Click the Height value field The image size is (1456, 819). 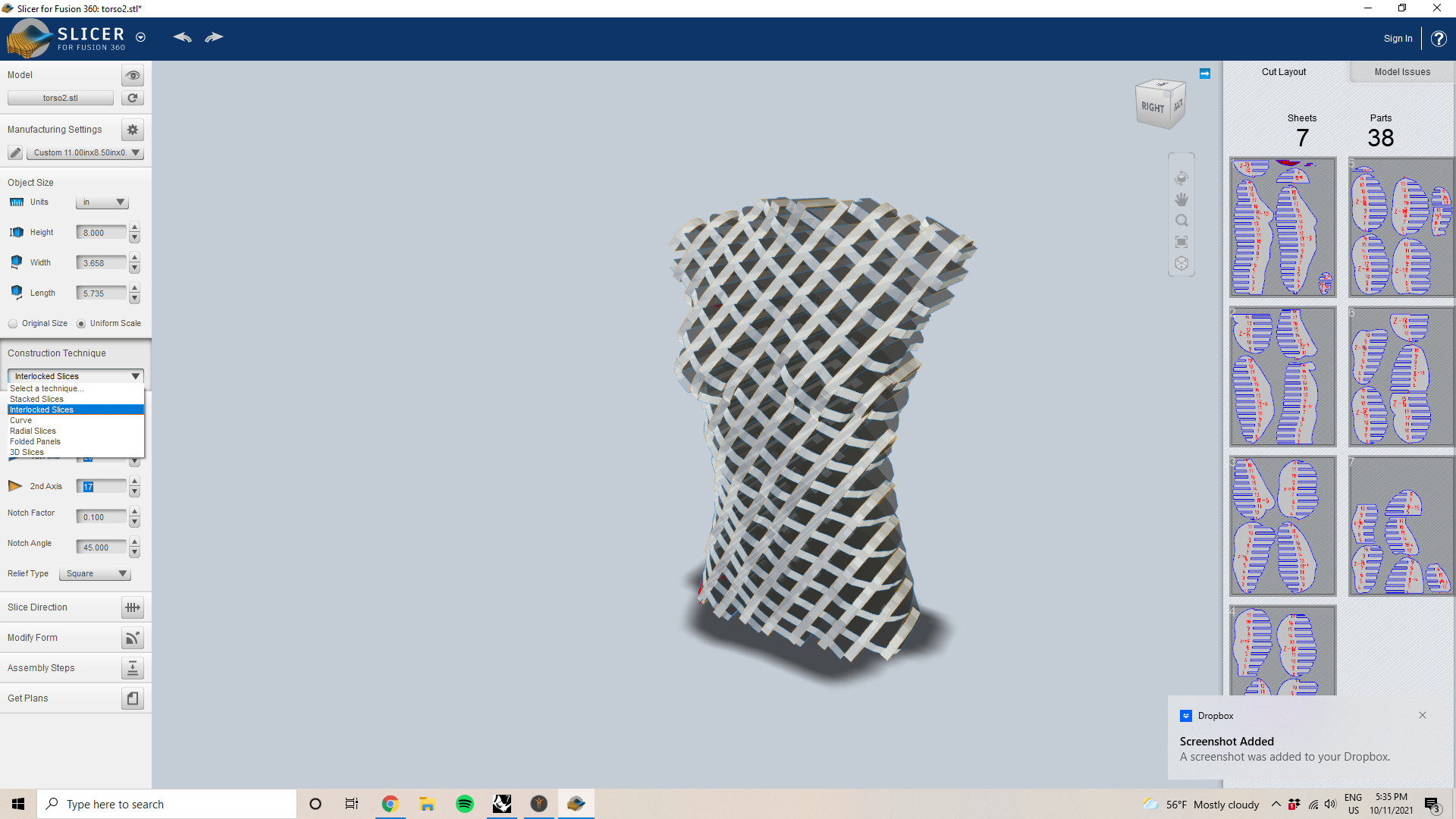click(102, 233)
